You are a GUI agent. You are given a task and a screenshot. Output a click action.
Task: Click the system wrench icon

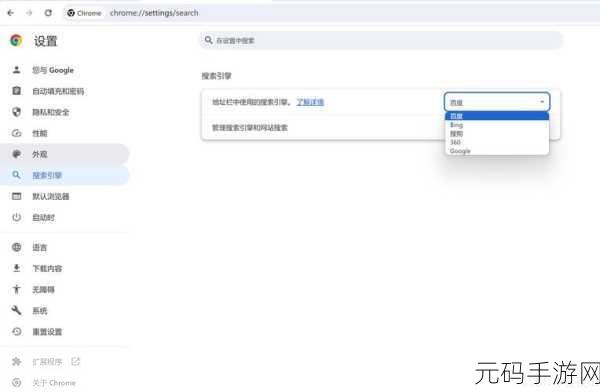16,310
